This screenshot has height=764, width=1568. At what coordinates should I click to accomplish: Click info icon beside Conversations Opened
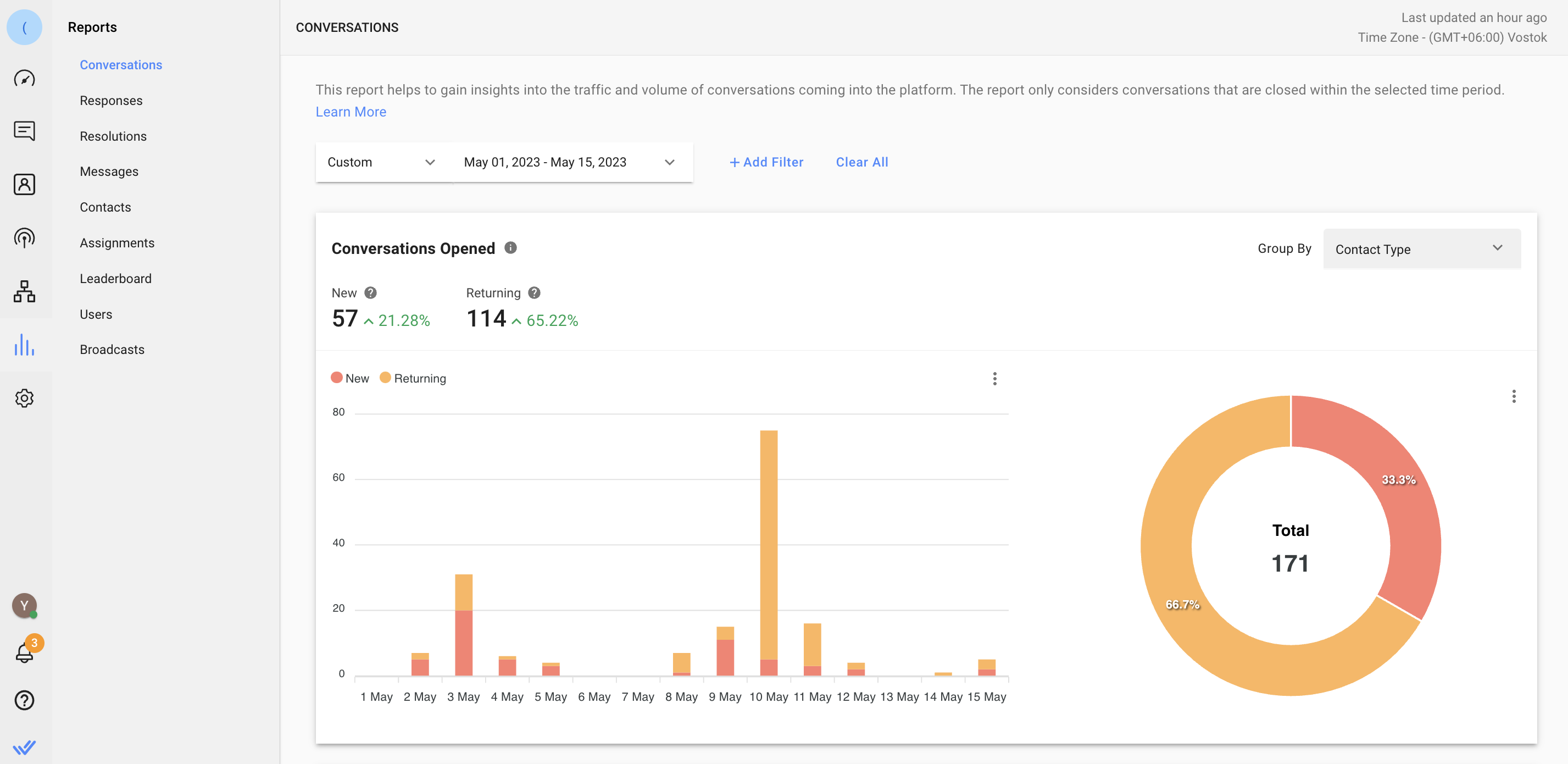511,248
